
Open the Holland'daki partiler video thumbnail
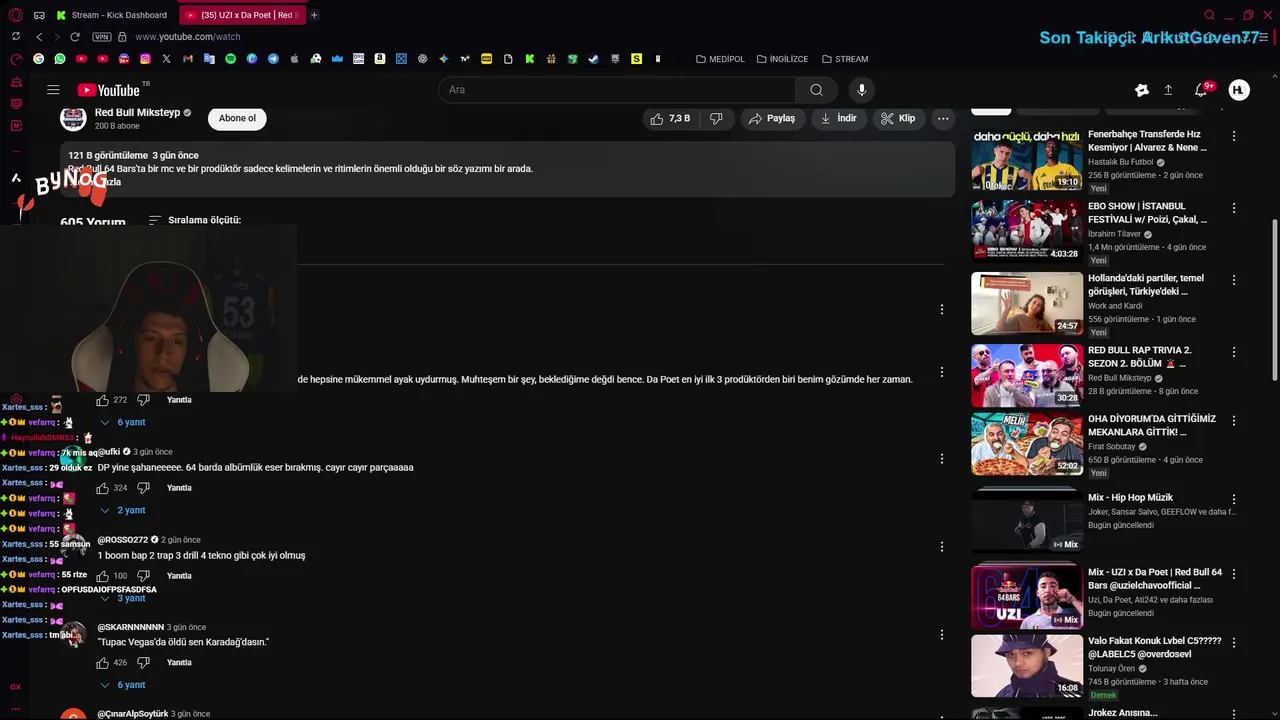1026,303
